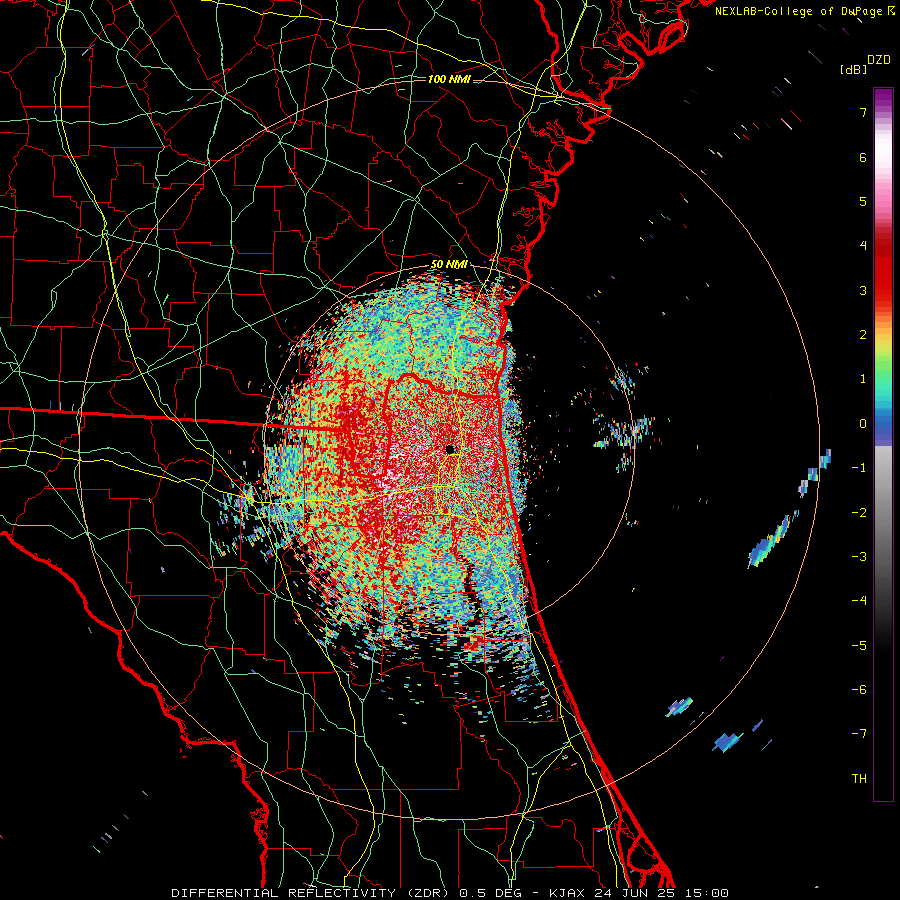Click the '100 NMI' range ring label

pos(449,79)
